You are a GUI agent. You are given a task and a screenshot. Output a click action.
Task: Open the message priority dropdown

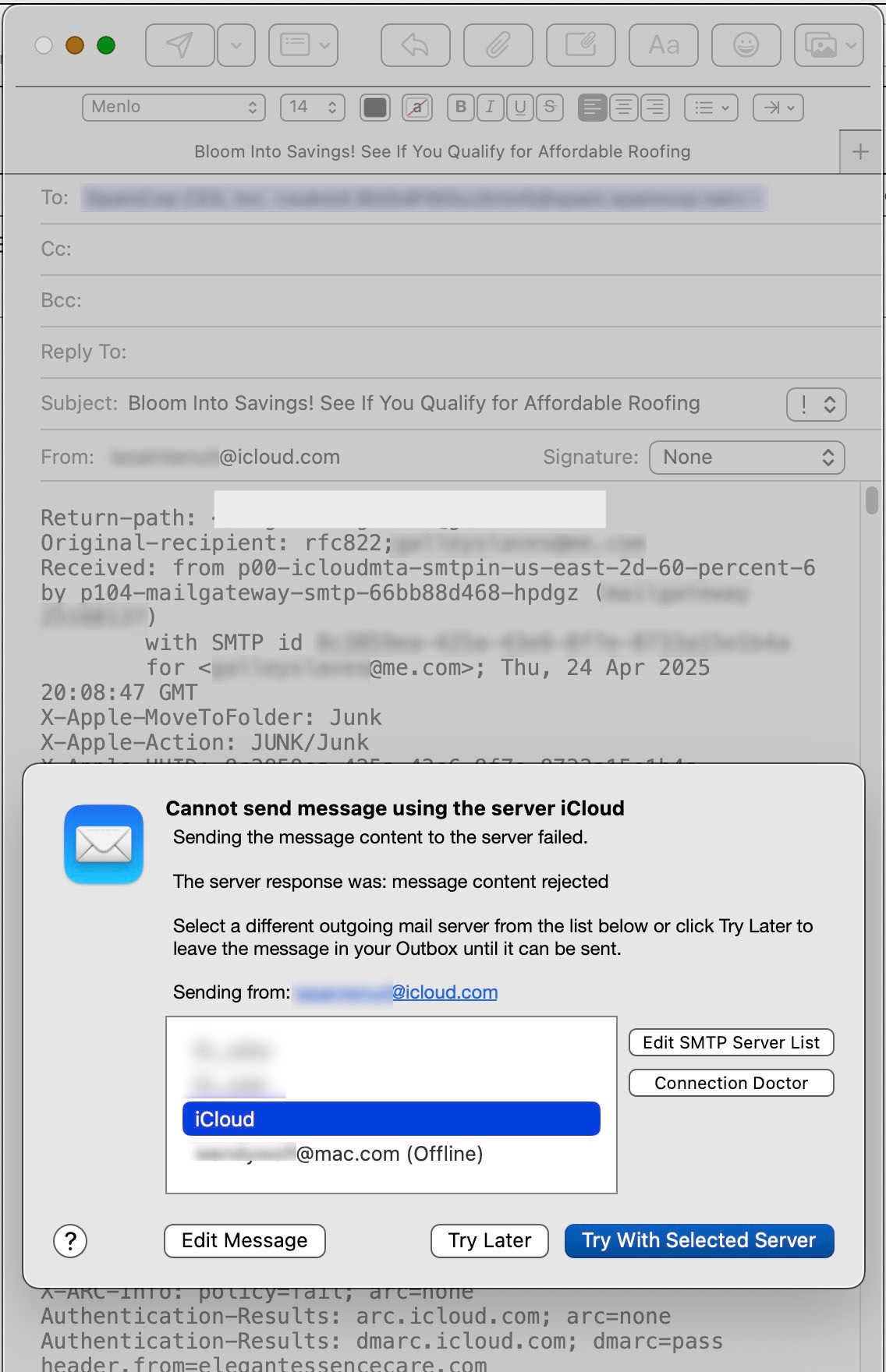[x=817, y=405]
